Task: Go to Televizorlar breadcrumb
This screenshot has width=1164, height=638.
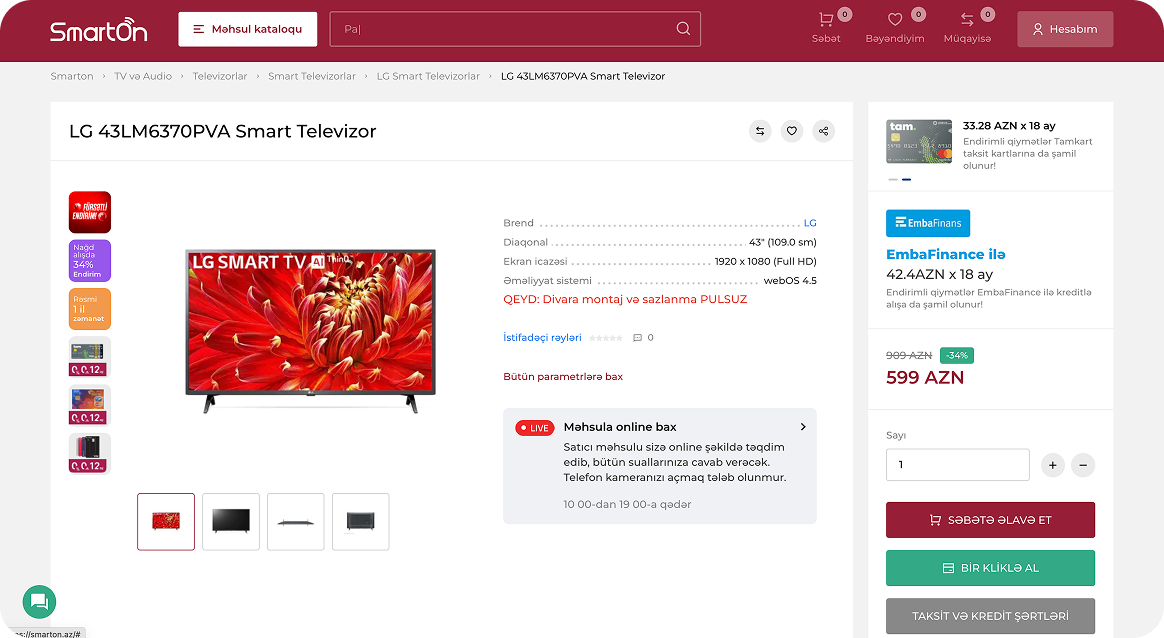Action: (220, 76)
